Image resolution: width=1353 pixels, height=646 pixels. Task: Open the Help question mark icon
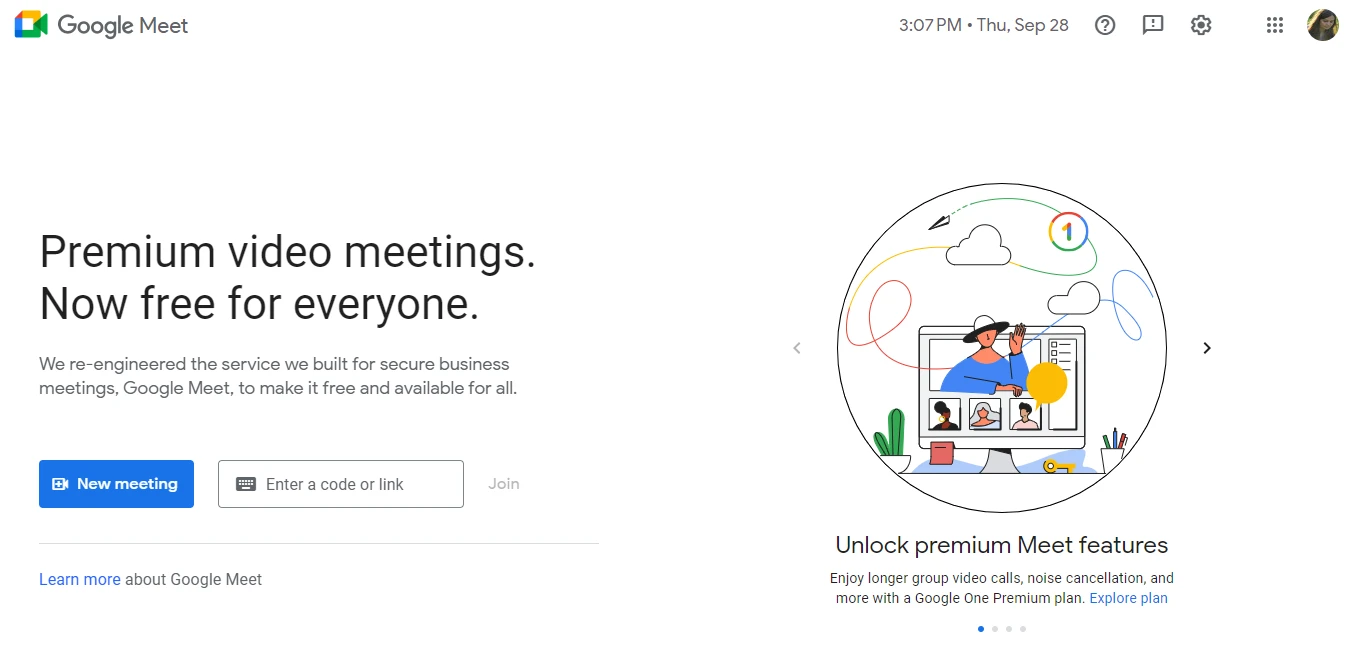click(x=1105, y=25)
